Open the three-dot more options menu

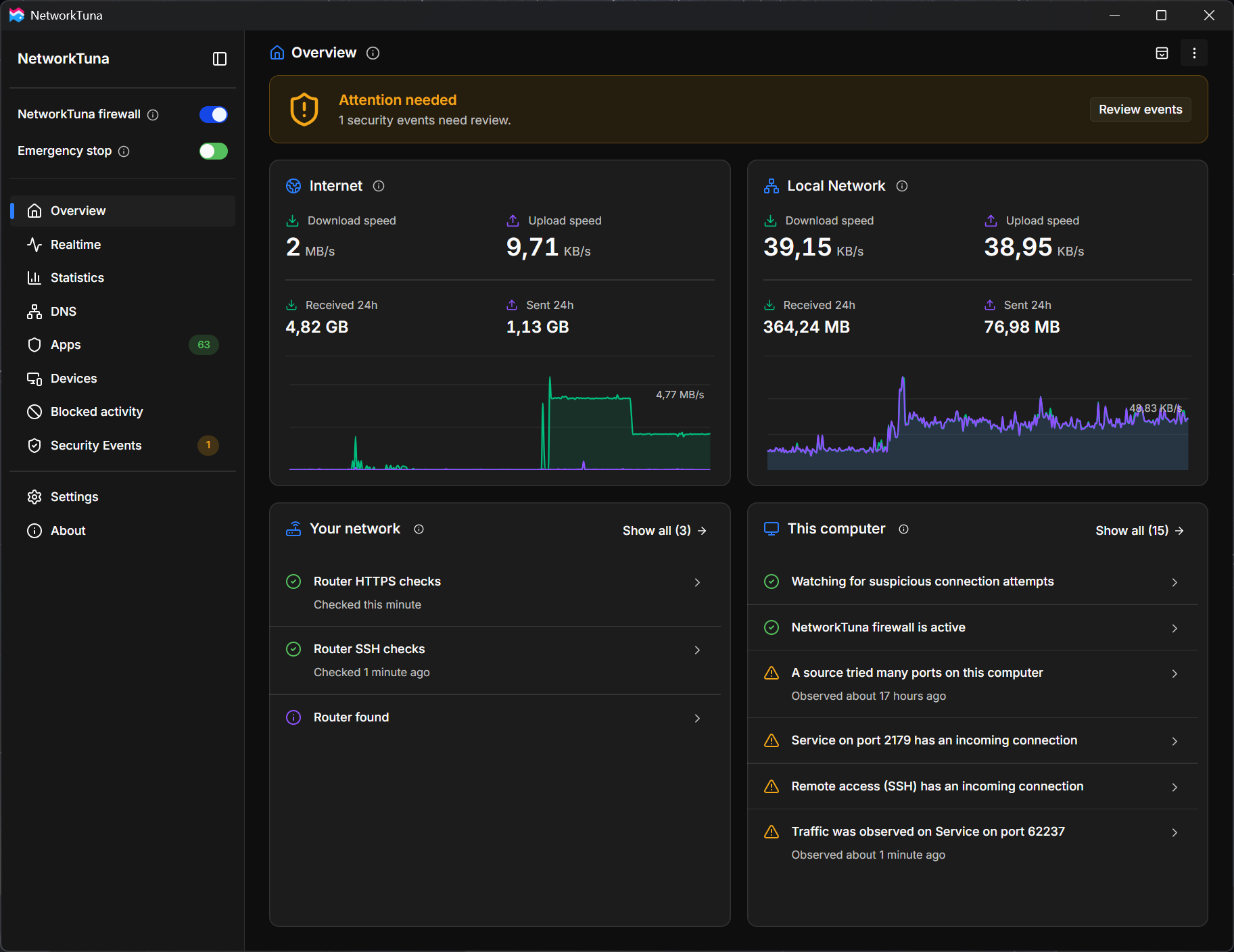[x=1194, y=53]
